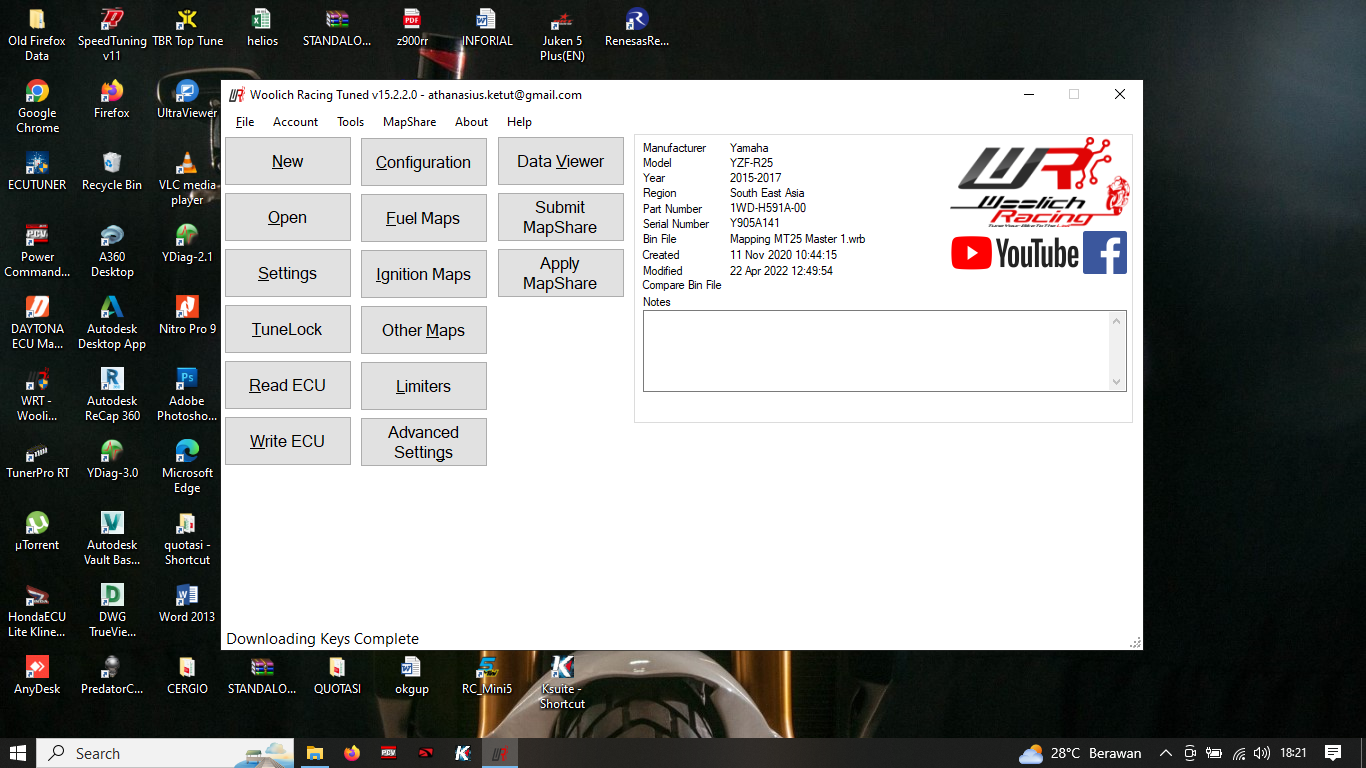Open the About menu
Image resolution: width=1366 pixels, height=768 pixels.
click(x=471, y=122)
